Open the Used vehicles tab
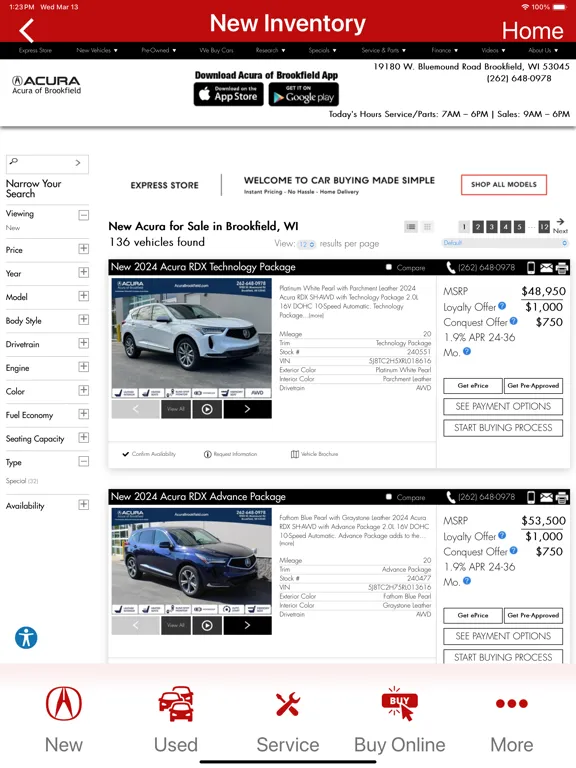This screenshot has height=768, width=576. pyautogui.click(x=176, y=703)
